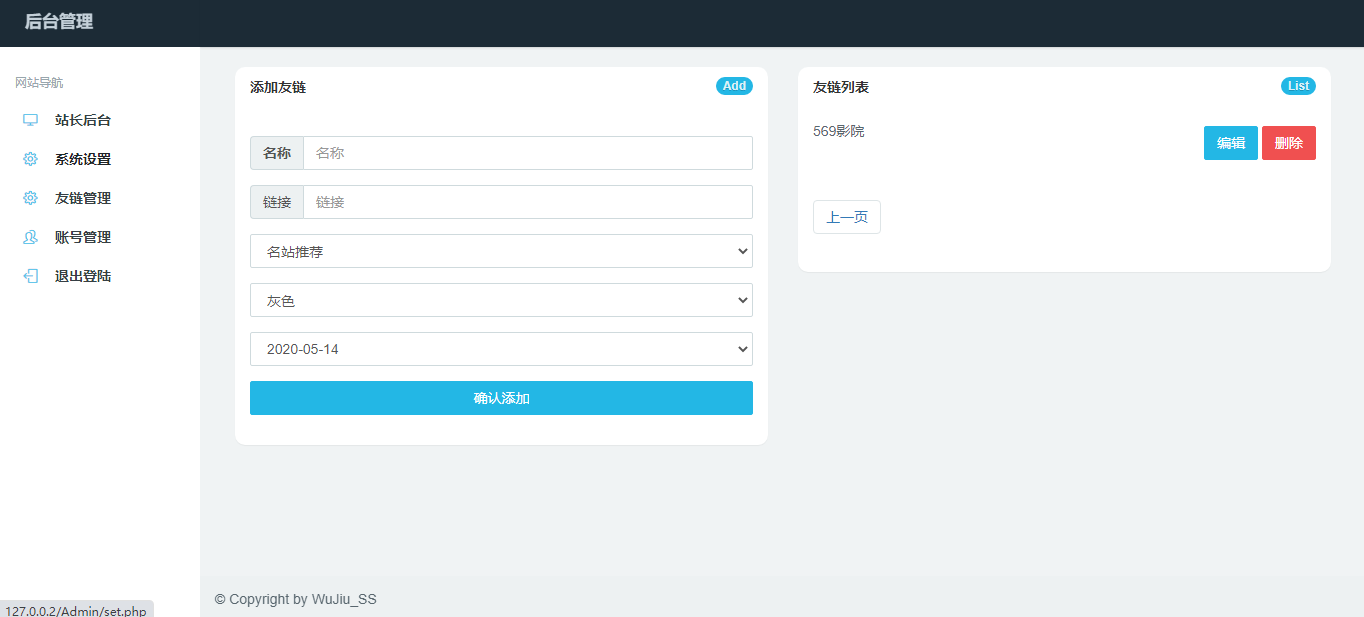Click the logout icon beside 退出登陆
Screen dimensions: 1364x617
point(30,276)
